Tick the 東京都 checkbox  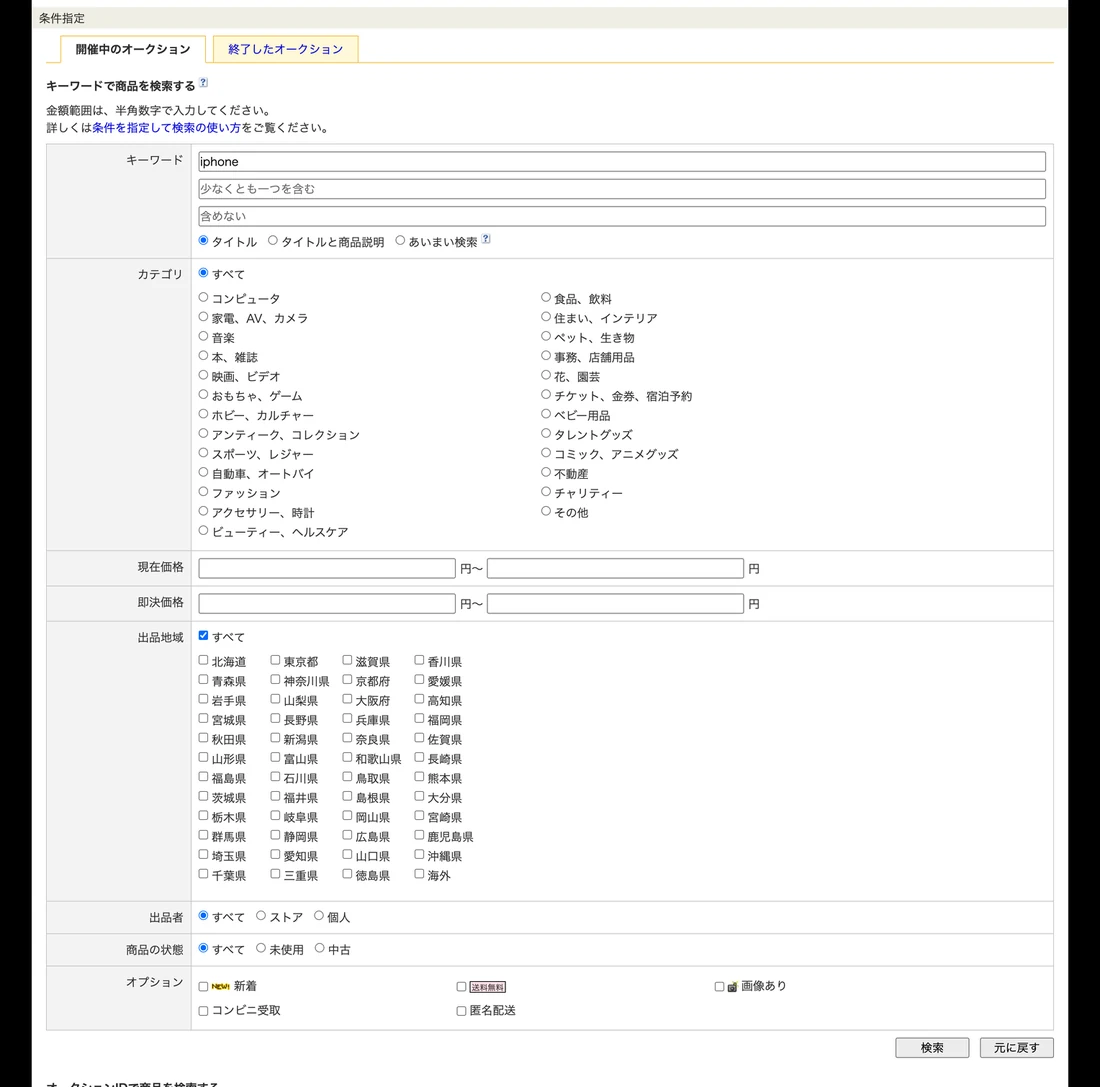point(275,660)
